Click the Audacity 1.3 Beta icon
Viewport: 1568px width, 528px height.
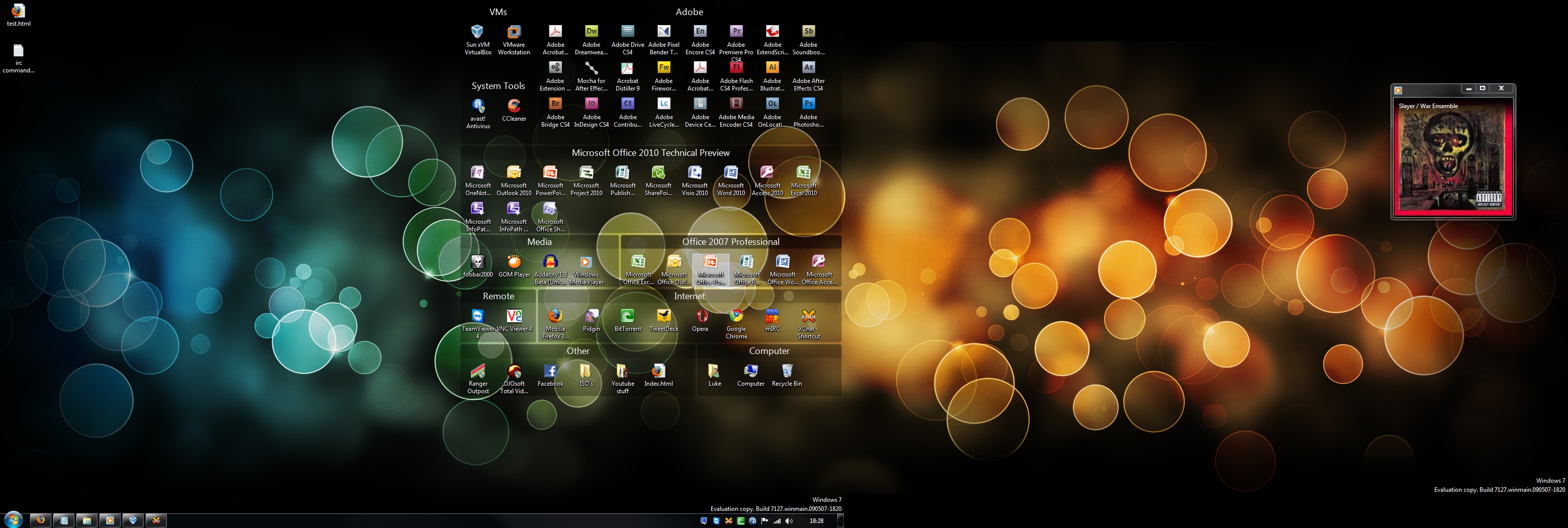[550, 262]
